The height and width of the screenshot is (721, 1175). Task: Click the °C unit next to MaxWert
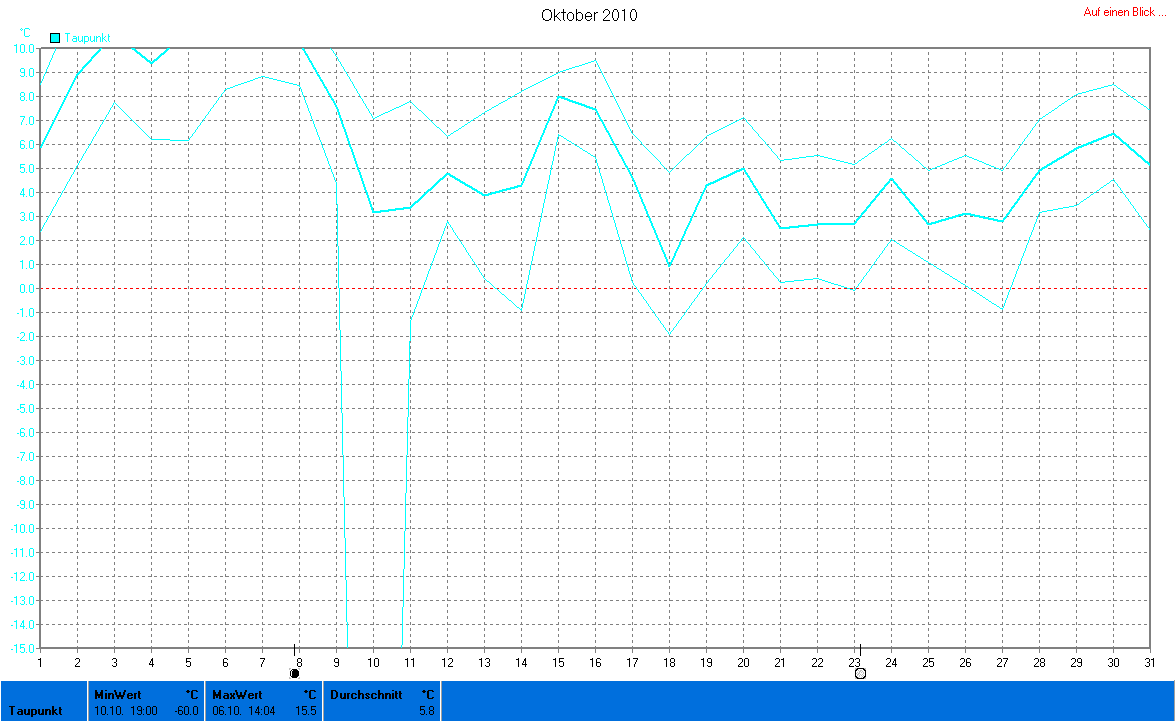click(309, 695)
